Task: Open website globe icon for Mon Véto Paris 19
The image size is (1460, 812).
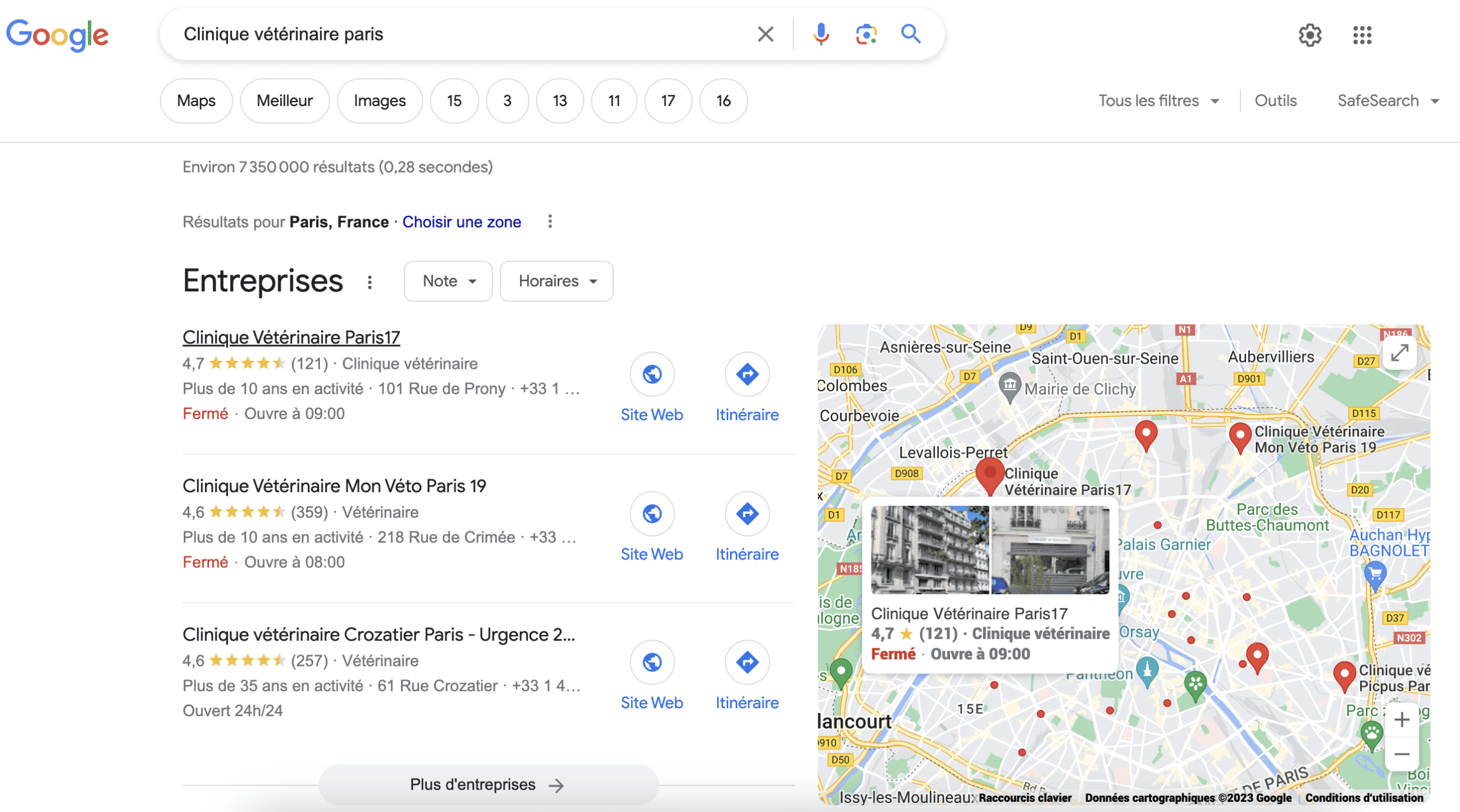Action: point(652,514)
